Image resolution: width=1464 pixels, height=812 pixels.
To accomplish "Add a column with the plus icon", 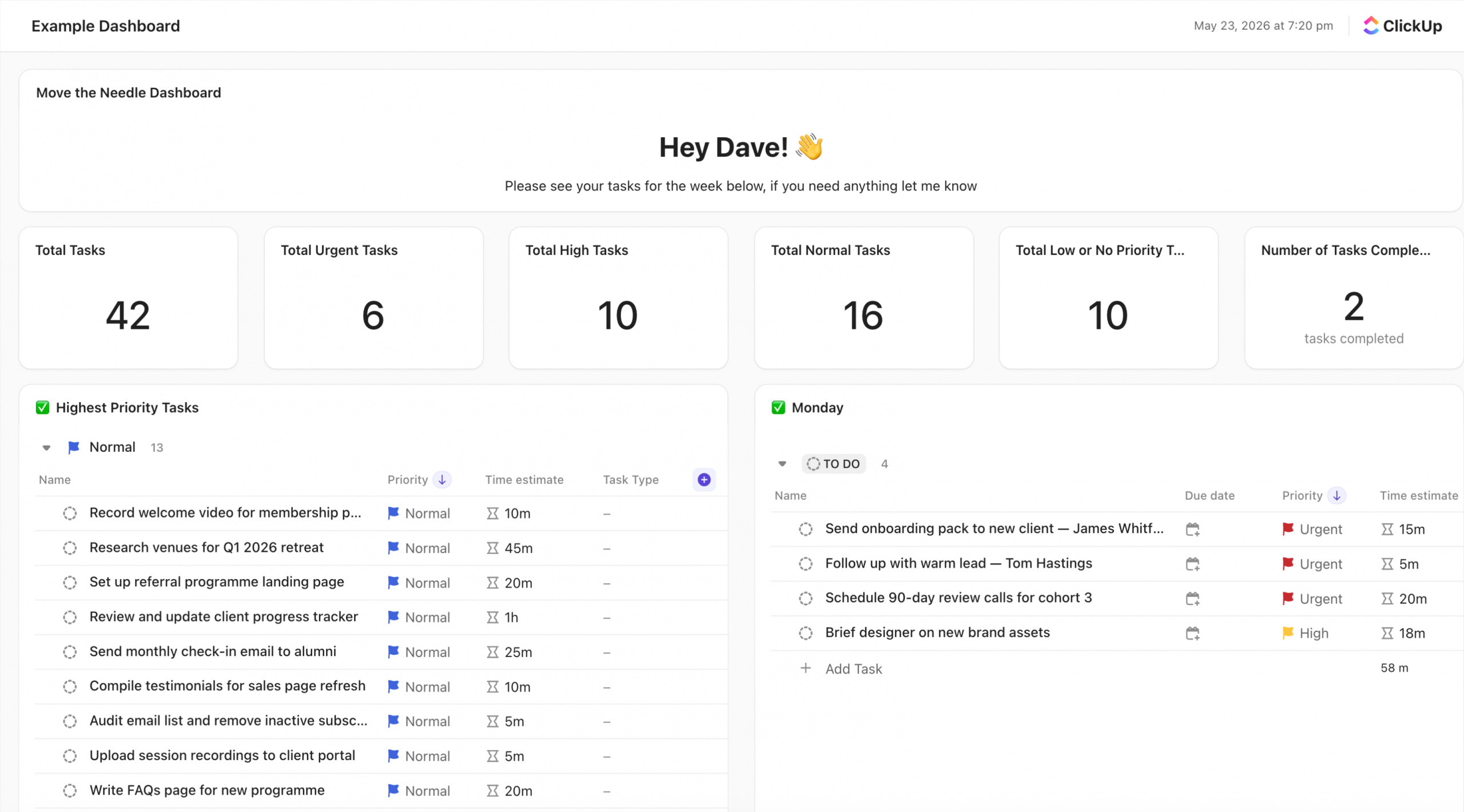I will coord(704,480).
